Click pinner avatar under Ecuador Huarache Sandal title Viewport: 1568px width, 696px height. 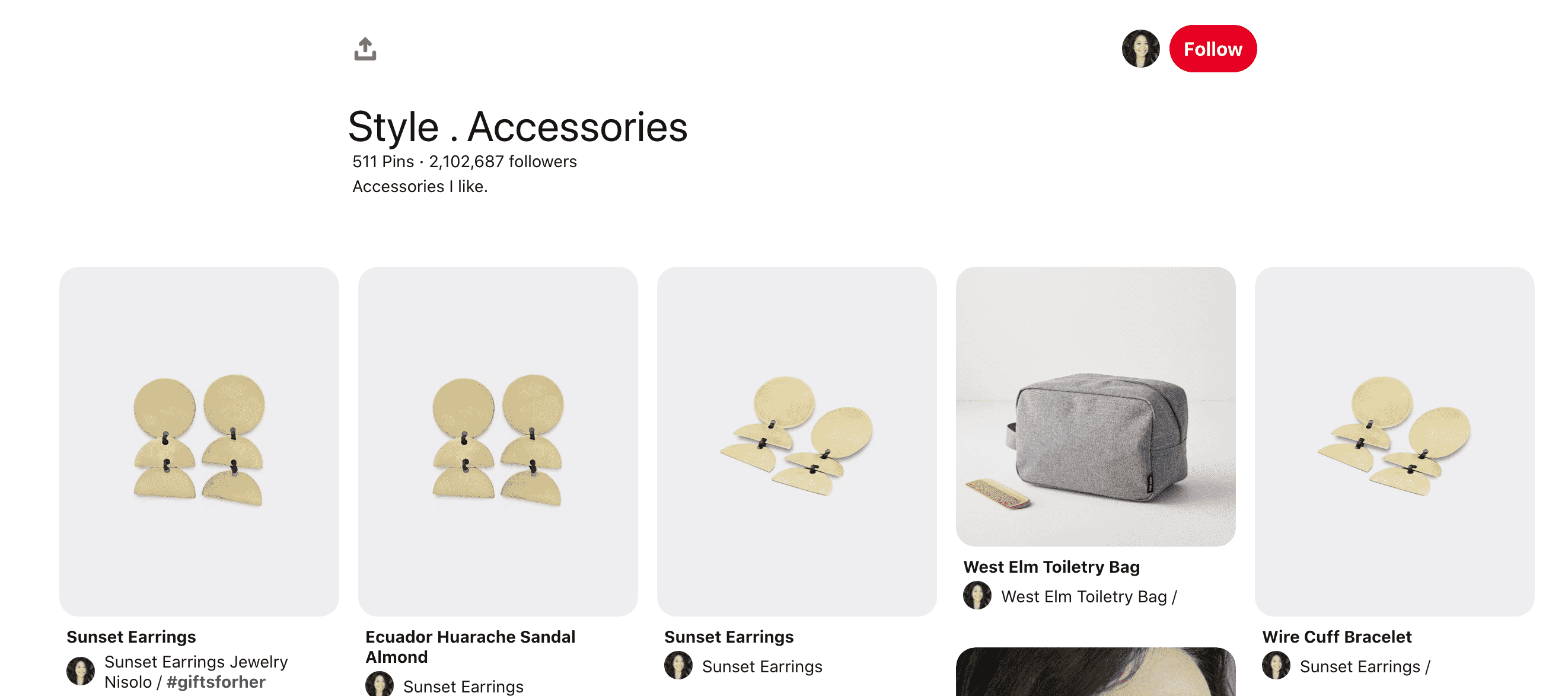pyautogui.click(x=379, y=685)
